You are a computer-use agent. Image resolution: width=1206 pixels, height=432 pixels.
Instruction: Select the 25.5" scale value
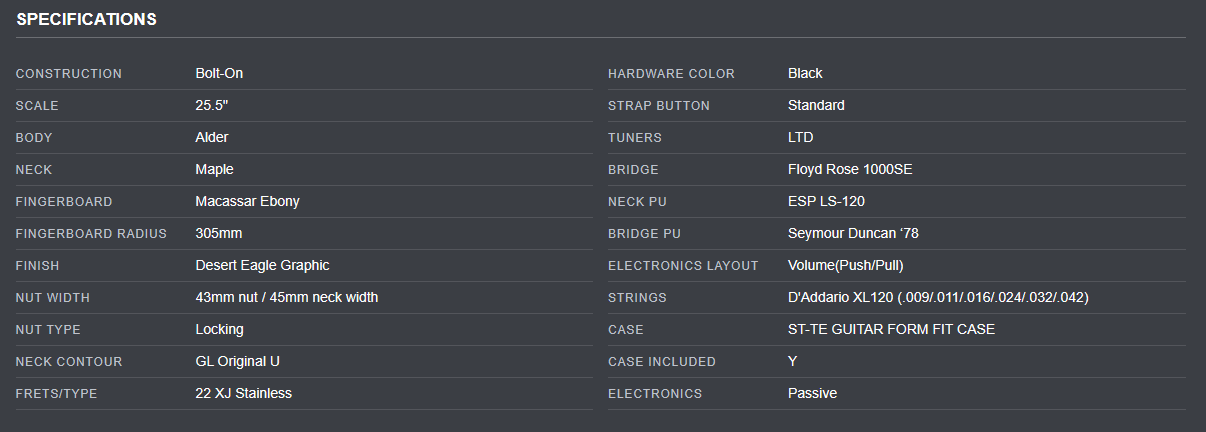click(212, 105)
